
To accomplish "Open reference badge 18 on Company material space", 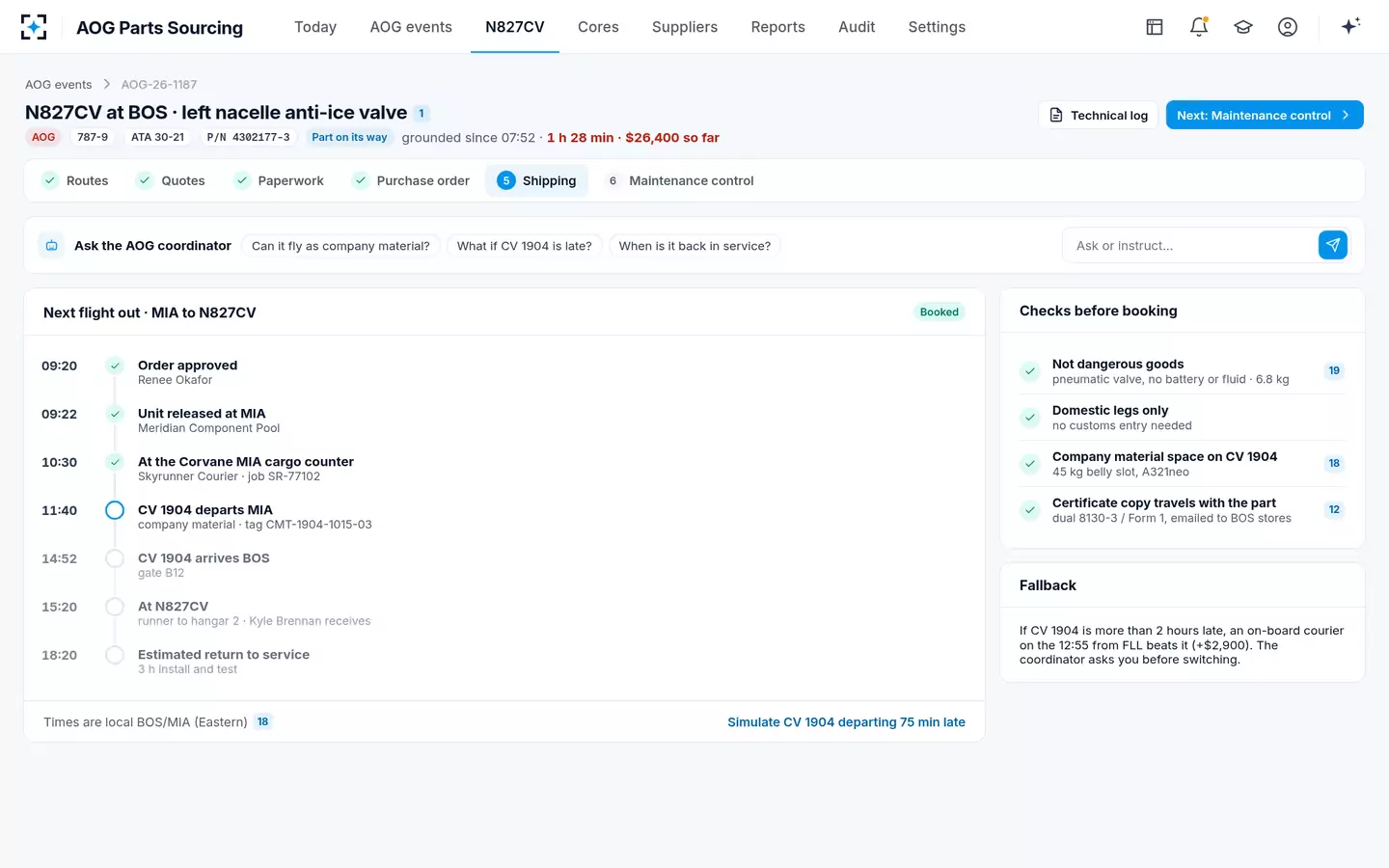I will tap(1334, 463).
